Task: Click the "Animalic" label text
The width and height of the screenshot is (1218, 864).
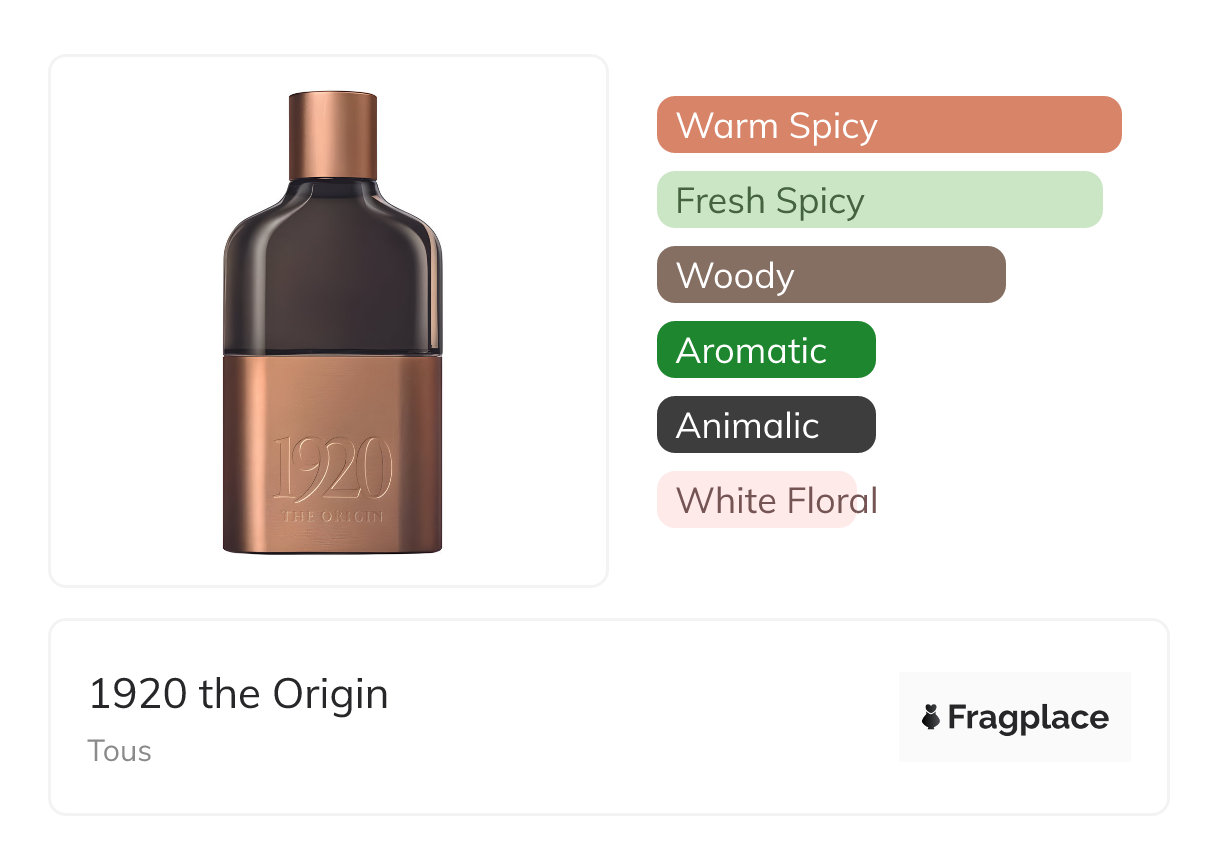Action: 747,425
